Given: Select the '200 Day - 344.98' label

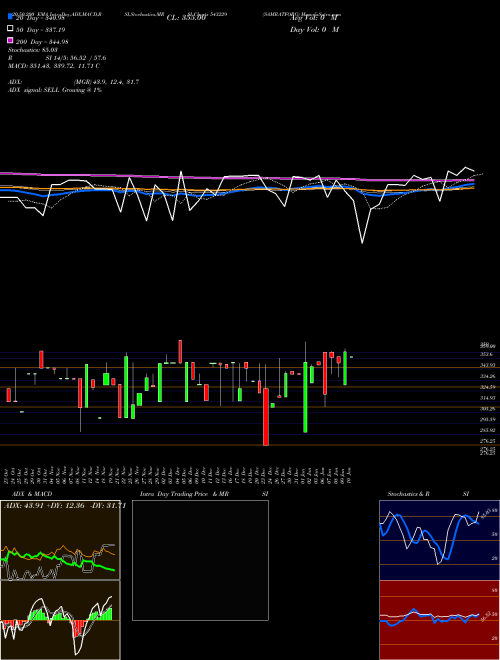Looking at the screenshot, I should pyautogui.click(x=43, y=42).
